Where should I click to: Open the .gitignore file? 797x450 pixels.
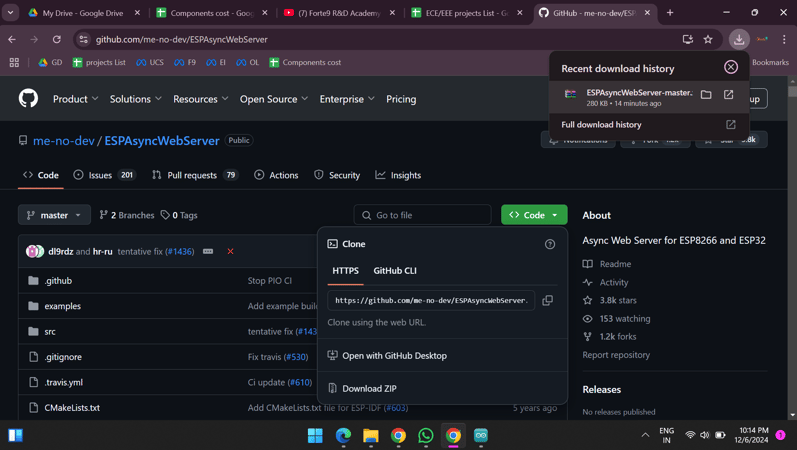(63, 357)
